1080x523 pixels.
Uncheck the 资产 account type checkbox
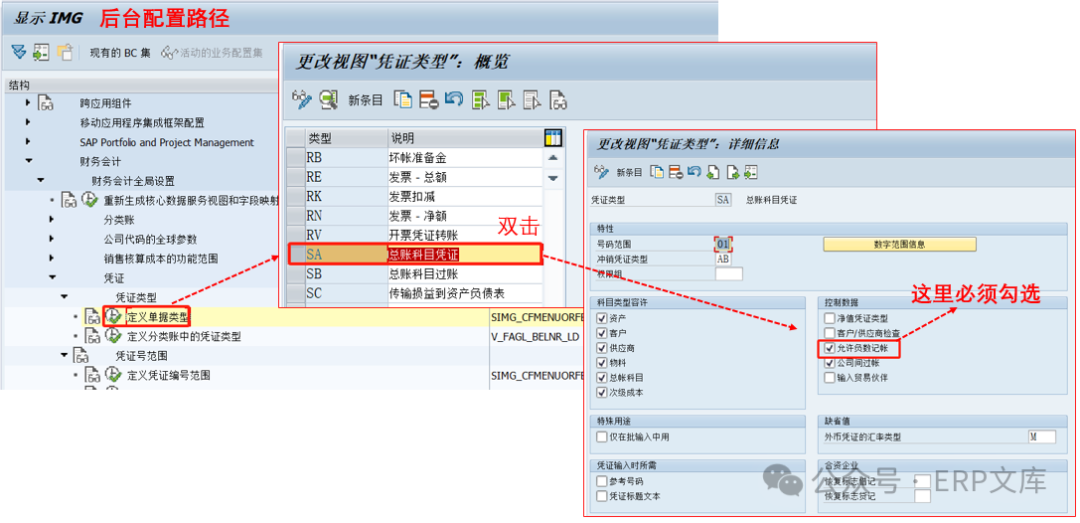pyautogui.click(x=600, y=318)
